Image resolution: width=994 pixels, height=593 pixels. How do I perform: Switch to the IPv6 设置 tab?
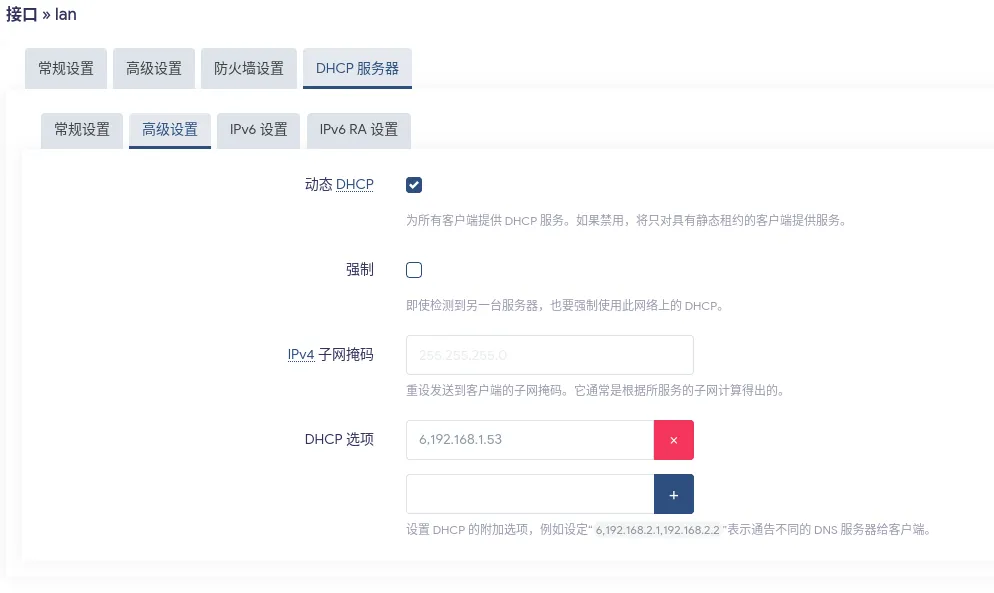pyautogui.click(x=259, y=129)
